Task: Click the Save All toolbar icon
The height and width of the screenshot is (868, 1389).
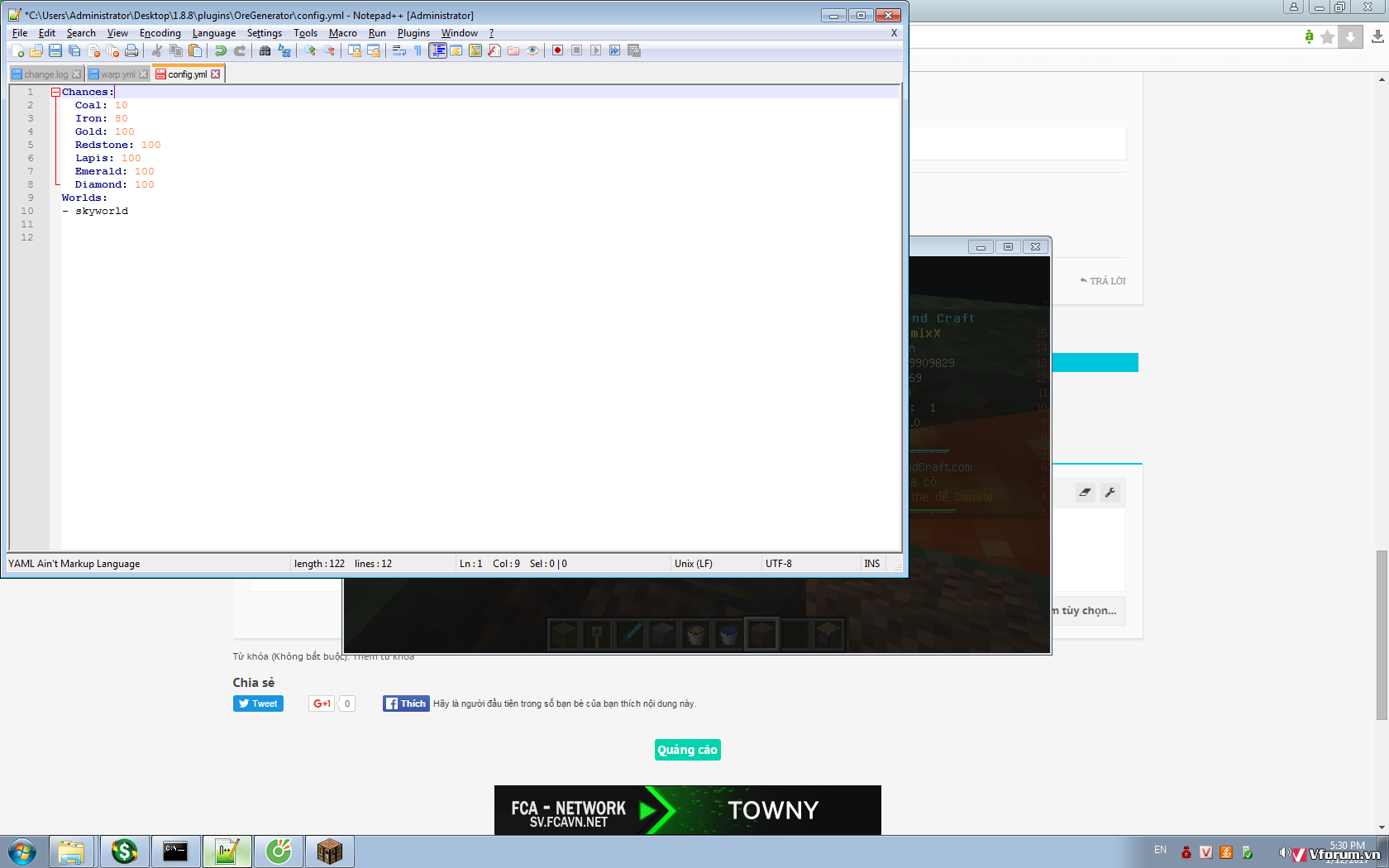Action: (74, 50)
